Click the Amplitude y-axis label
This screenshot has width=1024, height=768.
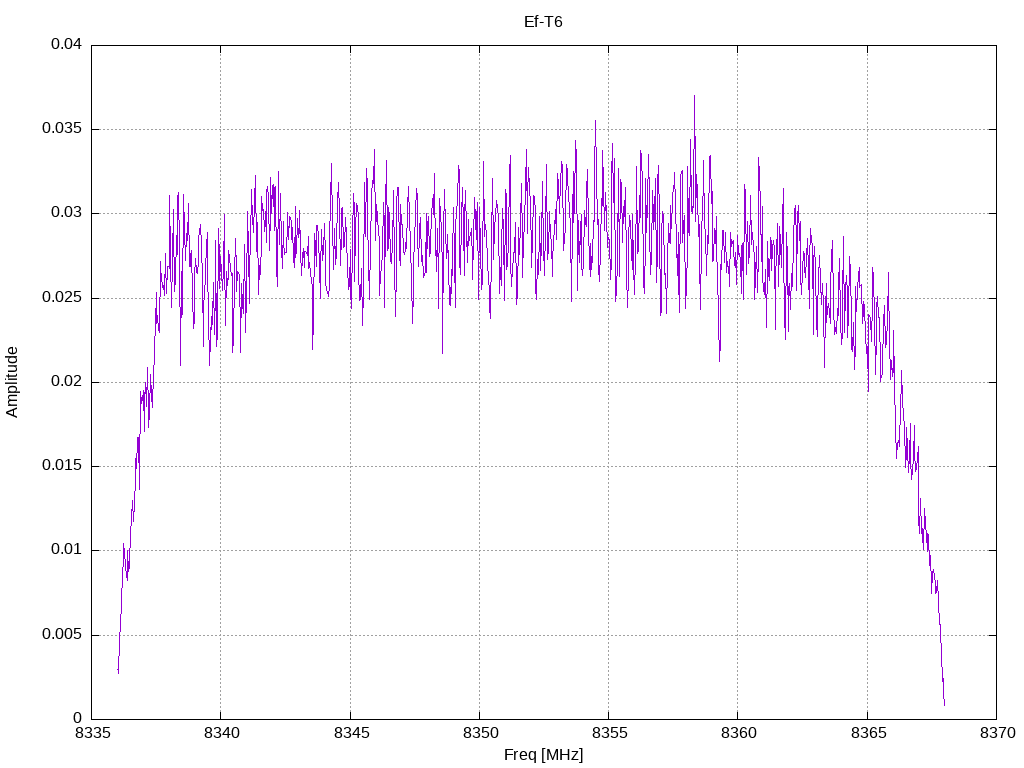click(x=12, y=382)
